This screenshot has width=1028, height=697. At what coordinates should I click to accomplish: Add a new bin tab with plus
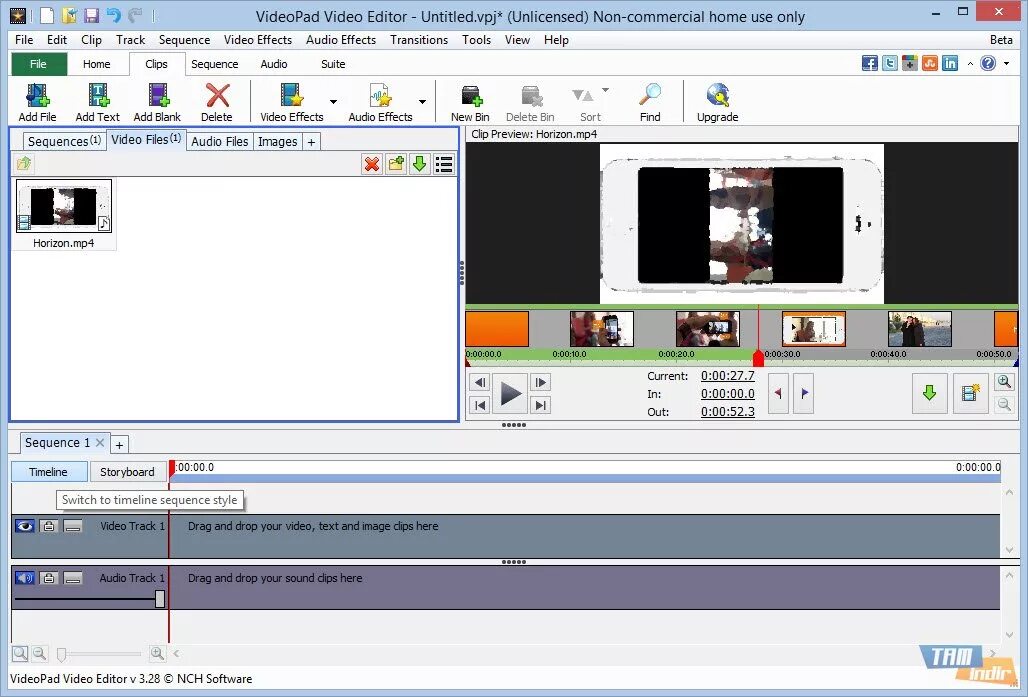311,142
